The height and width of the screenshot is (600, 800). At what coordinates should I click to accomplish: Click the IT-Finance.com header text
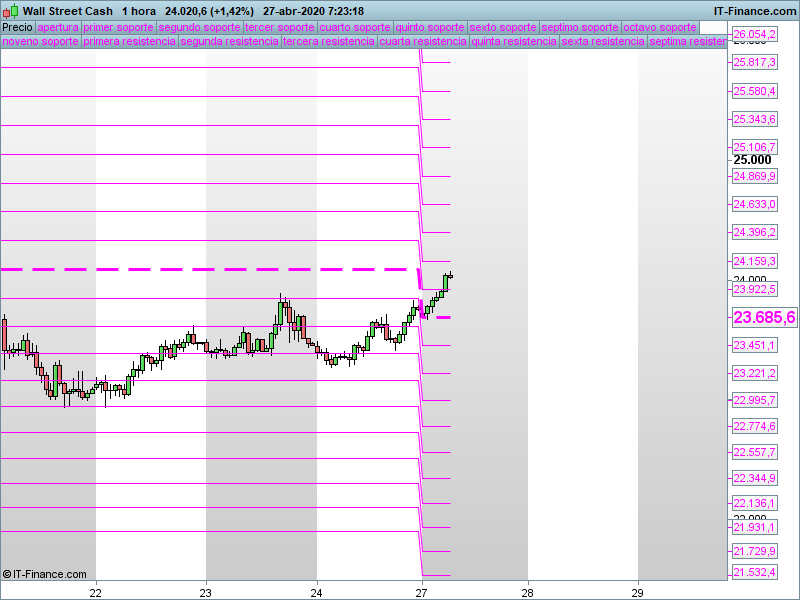pyautogui.click(x=755, y=11)
